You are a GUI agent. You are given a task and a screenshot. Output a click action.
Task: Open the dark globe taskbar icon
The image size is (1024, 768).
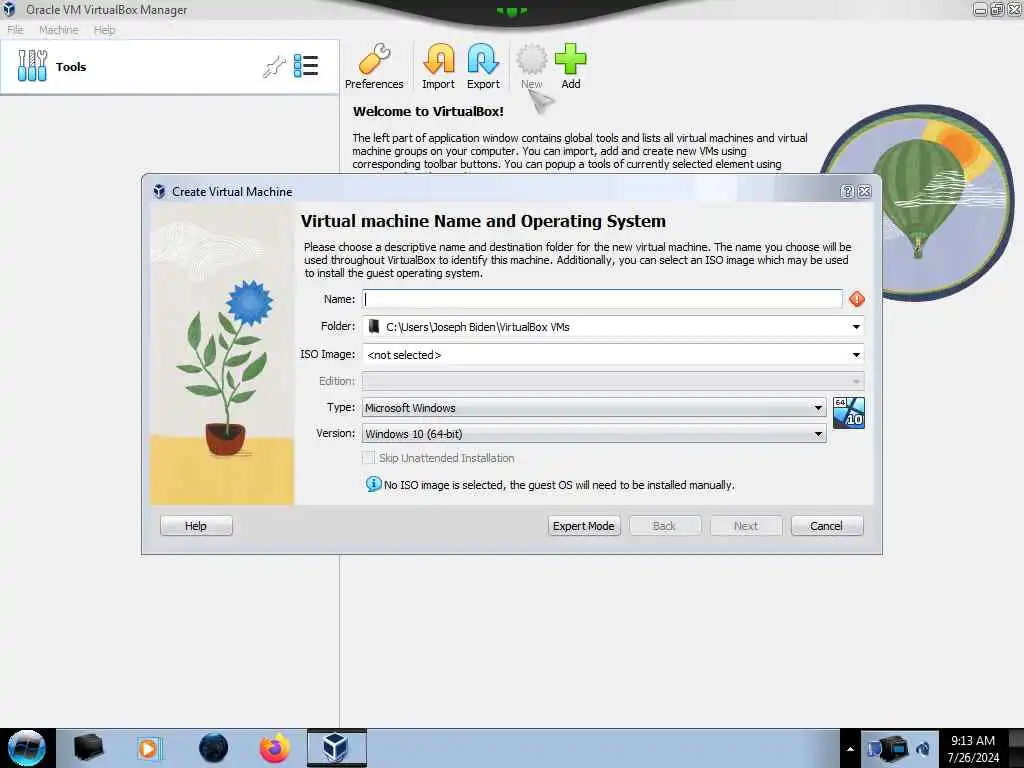point(213,748)
